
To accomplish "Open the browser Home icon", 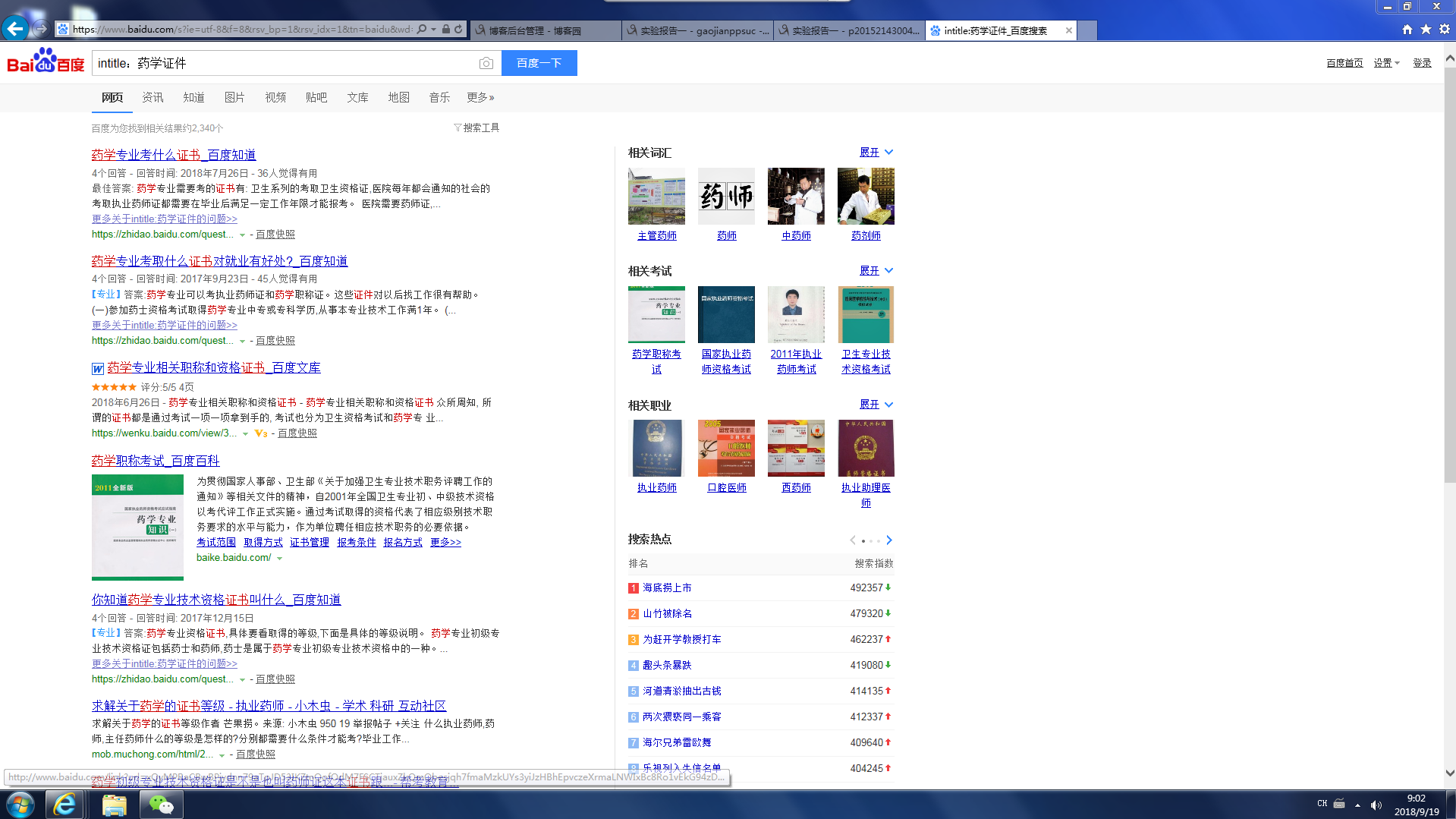I will tap(1407, 30).
